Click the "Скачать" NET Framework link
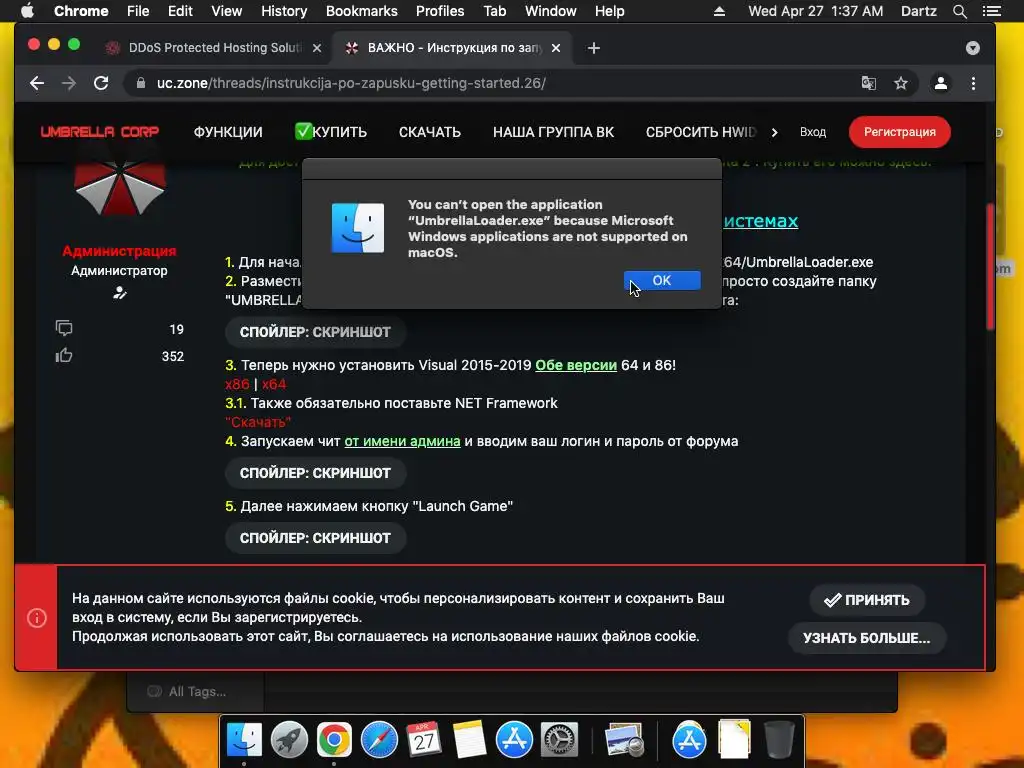The image size is (1024, 768). [258, 422]
